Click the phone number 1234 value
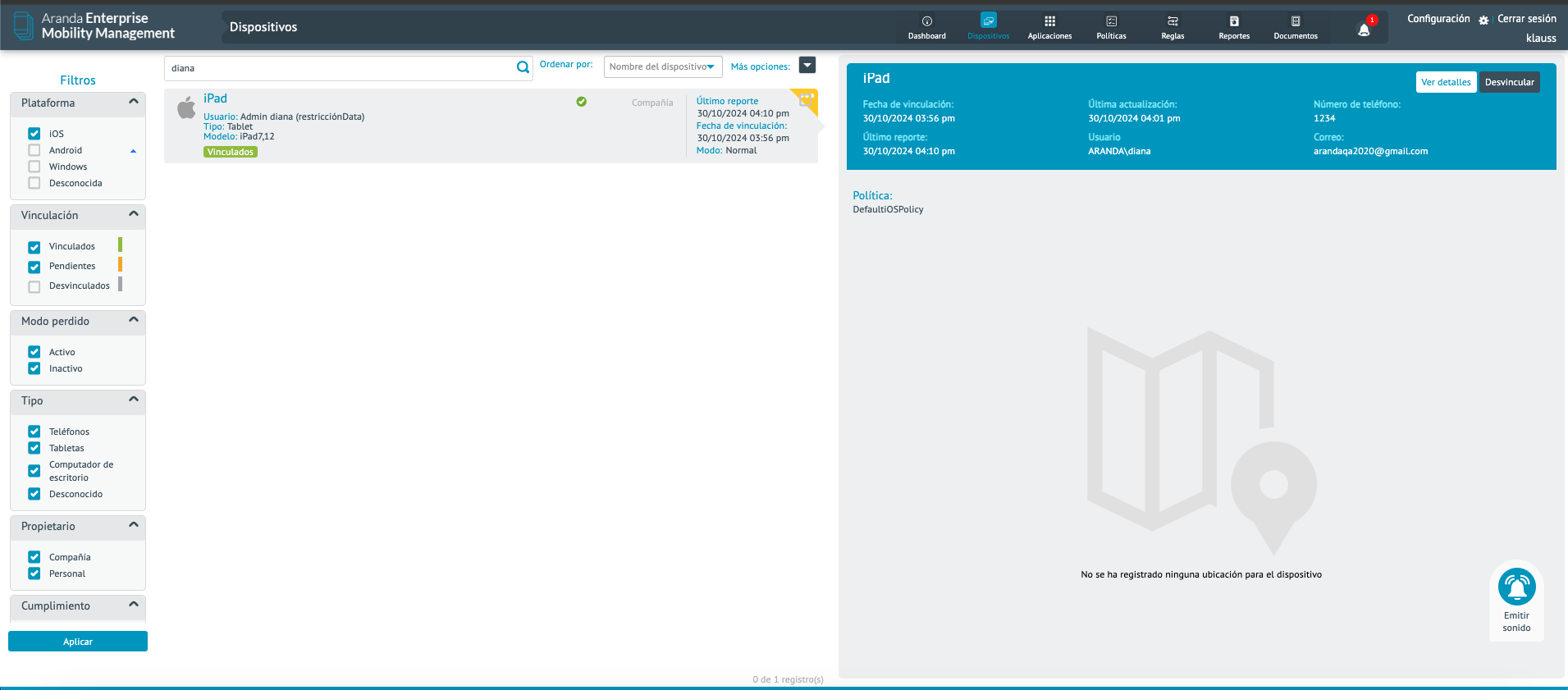Viewport: 1568px width, 690px height. click(x=1324, y=118)
